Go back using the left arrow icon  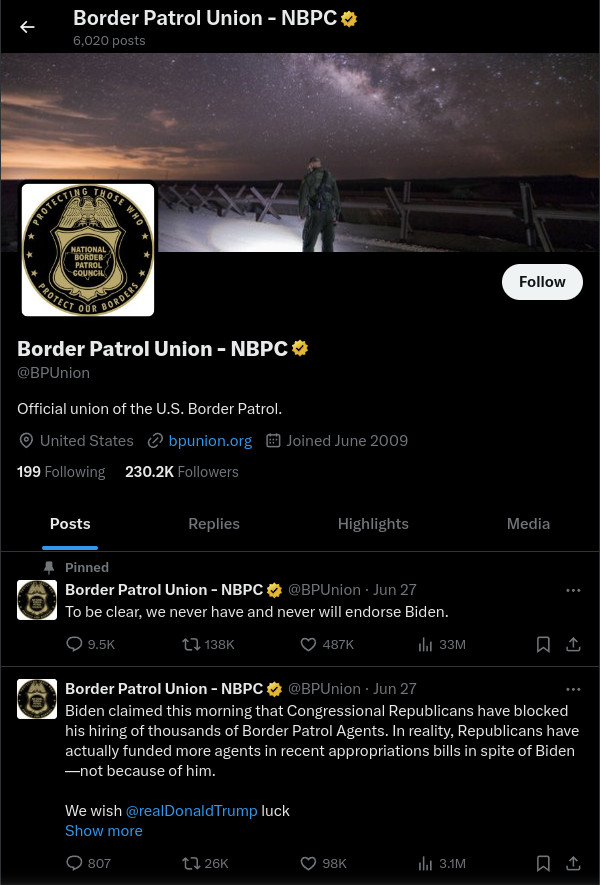27,27
